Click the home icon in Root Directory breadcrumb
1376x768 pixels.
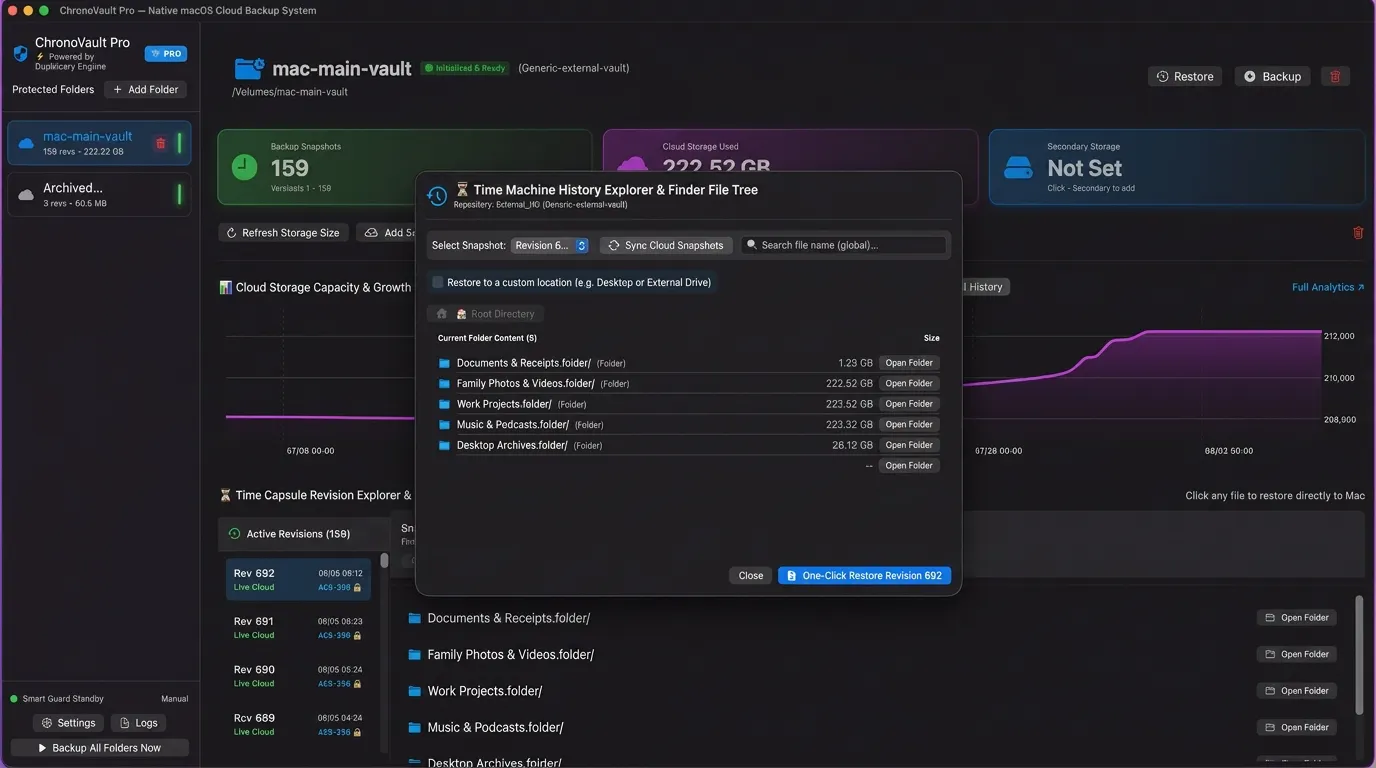(x=442, y=314)
